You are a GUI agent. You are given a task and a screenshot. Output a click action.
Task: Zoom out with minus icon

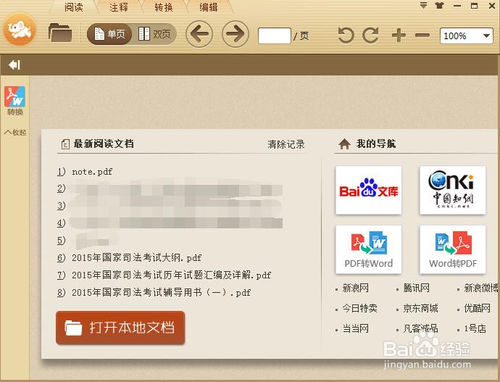coord(422,35)
